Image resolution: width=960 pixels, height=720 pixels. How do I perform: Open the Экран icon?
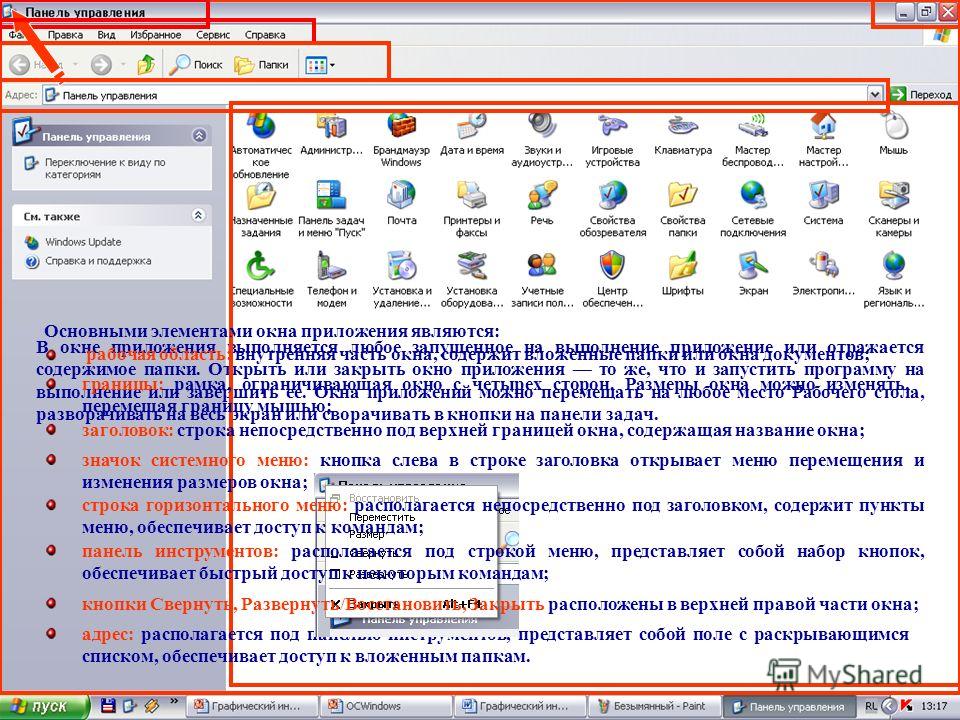pos(752,266)
